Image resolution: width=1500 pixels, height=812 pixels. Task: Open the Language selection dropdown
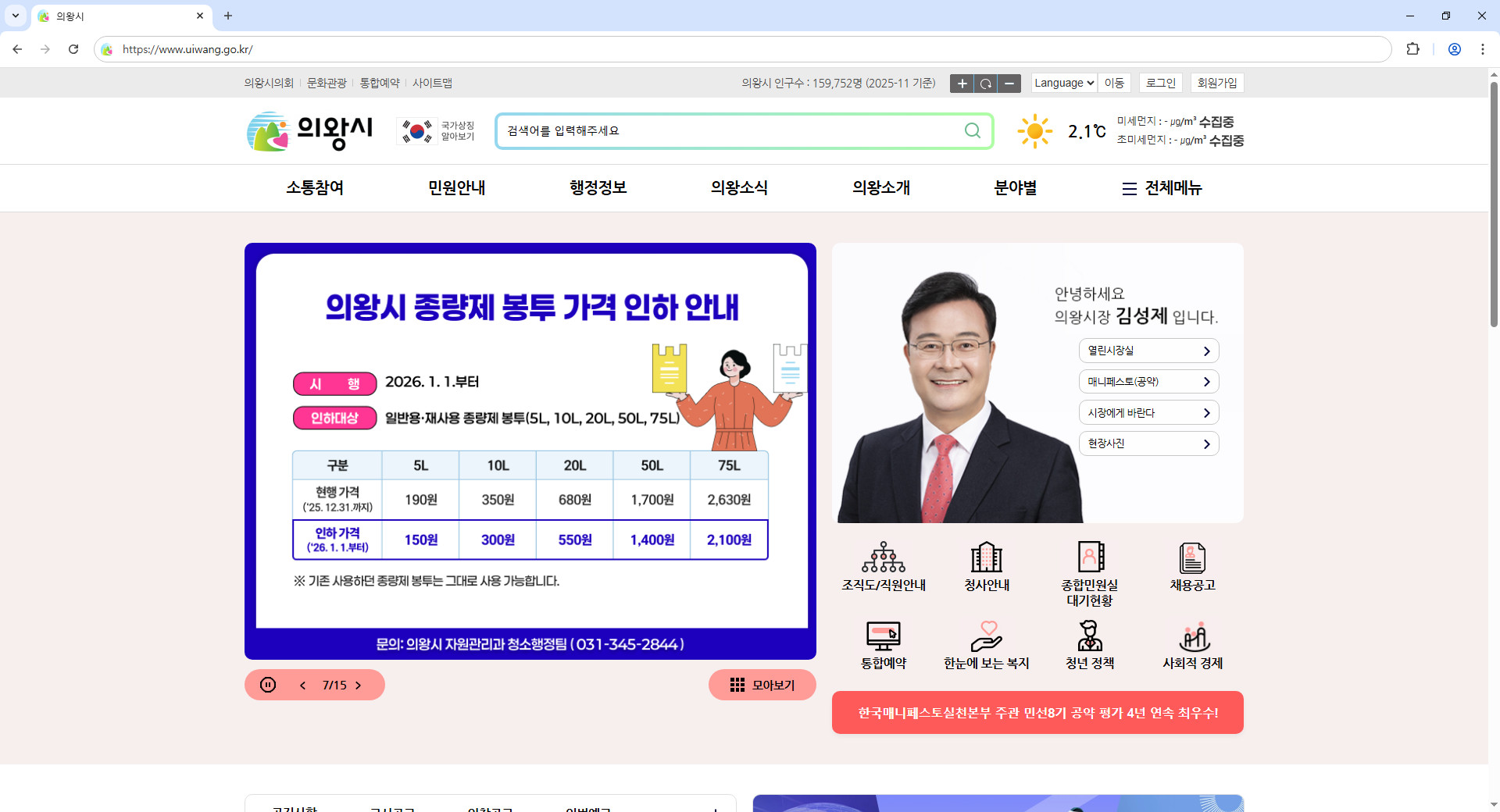[x=1062, y=83]
